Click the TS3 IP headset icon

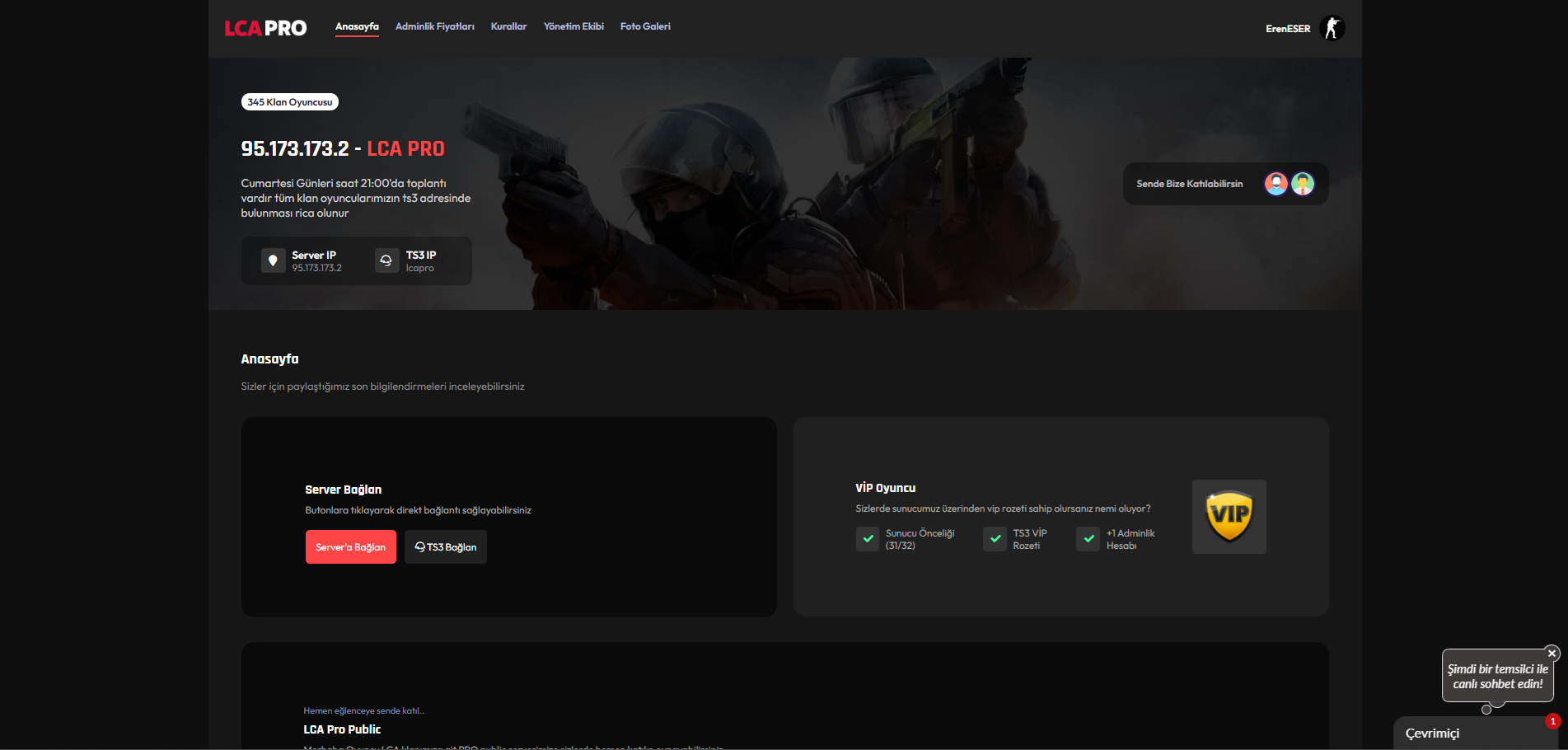tap(386, 260)
